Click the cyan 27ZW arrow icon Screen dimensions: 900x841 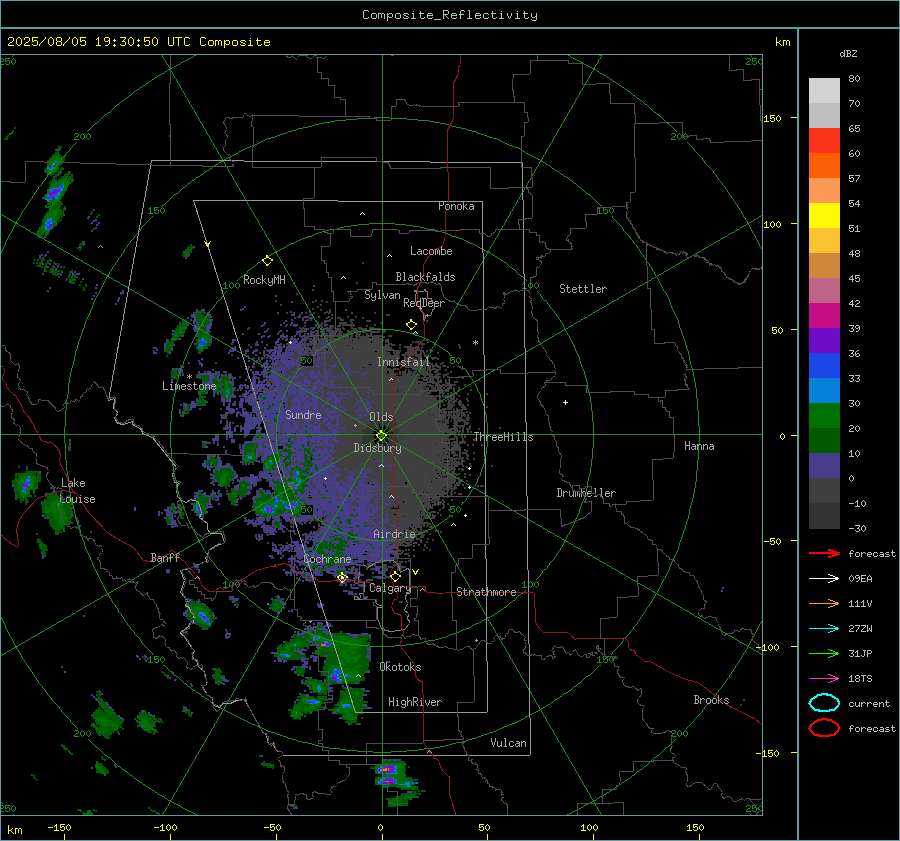tap(824, 629)
